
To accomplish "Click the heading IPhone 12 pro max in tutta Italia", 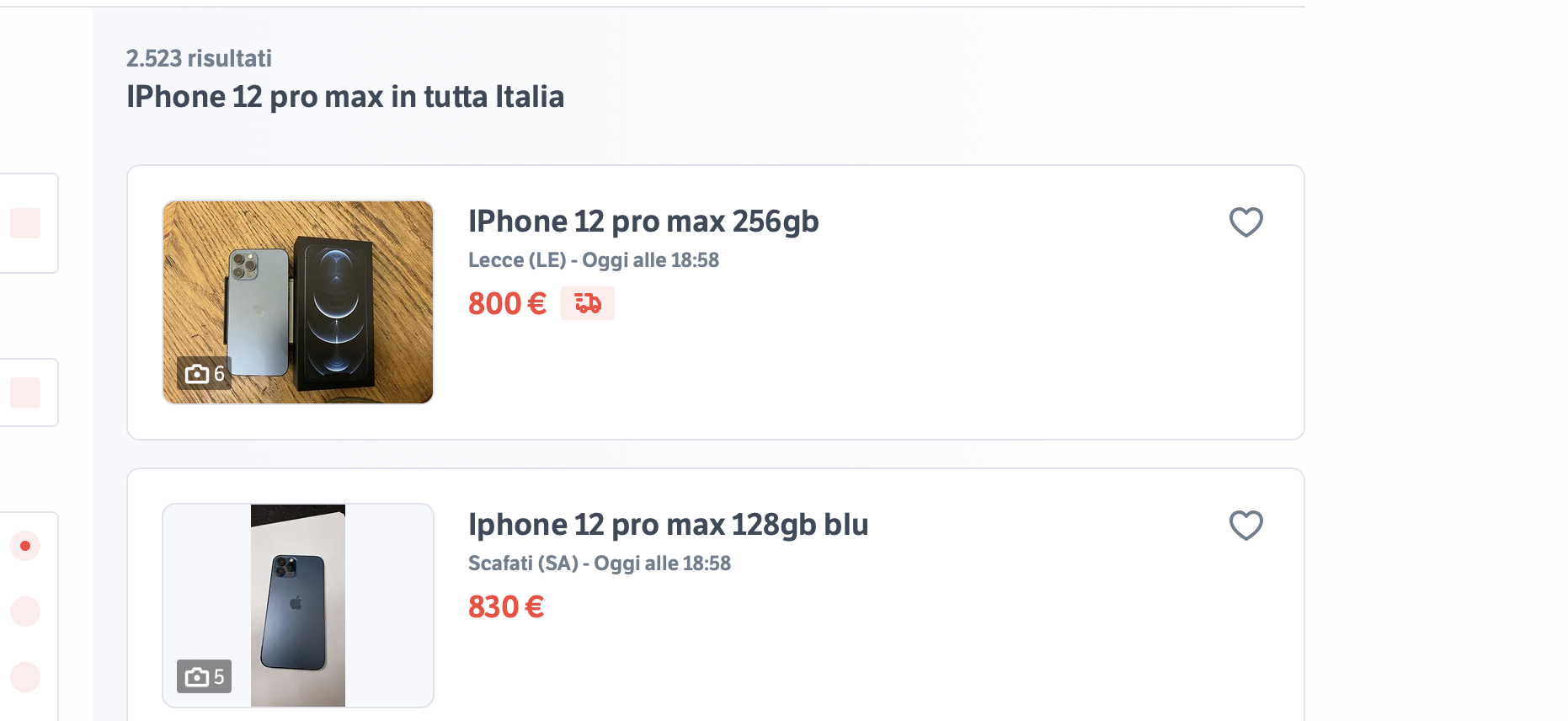I will tap(345, 97).
